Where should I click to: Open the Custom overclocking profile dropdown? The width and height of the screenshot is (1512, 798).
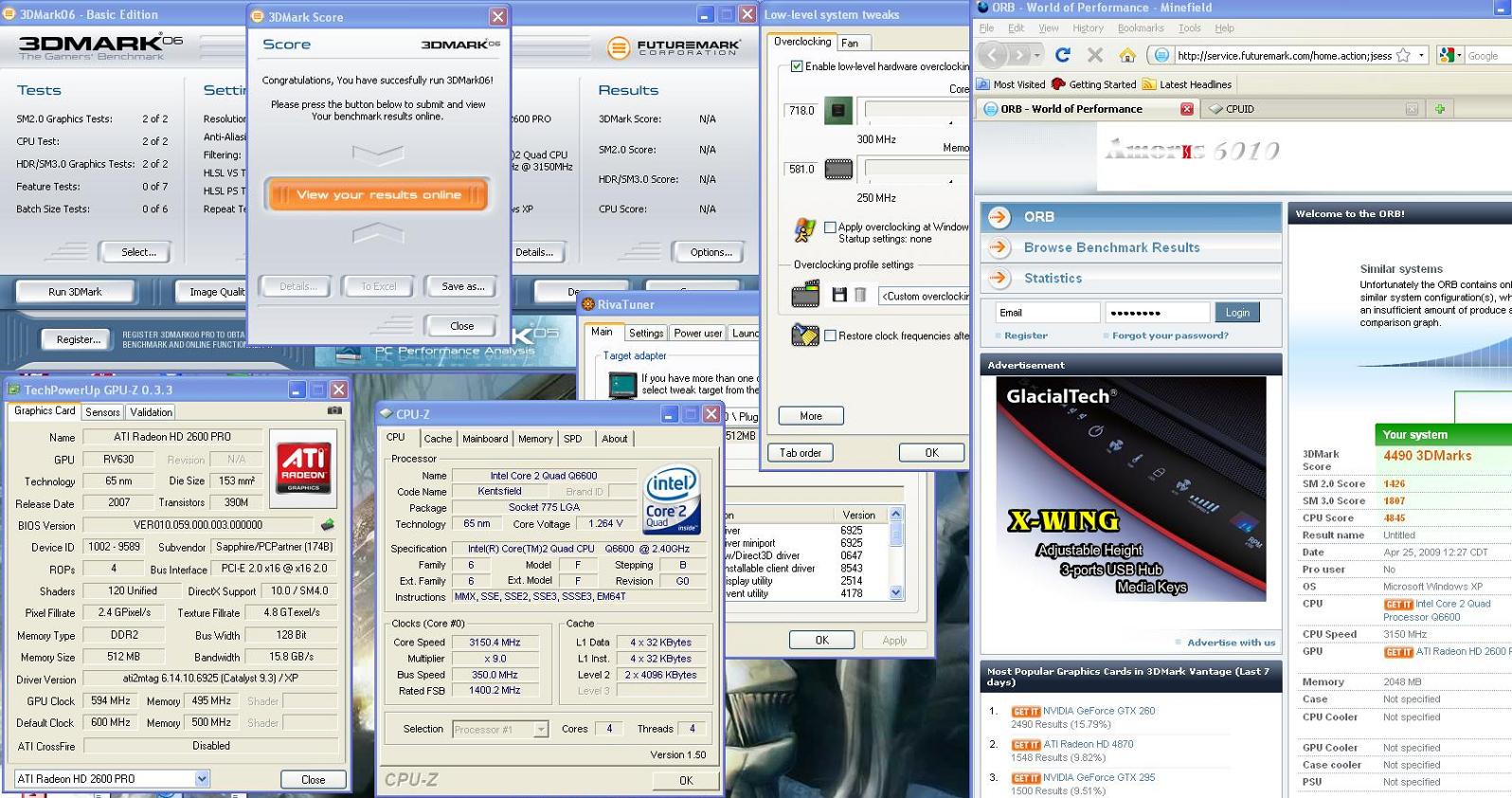[x=924, y=296]
